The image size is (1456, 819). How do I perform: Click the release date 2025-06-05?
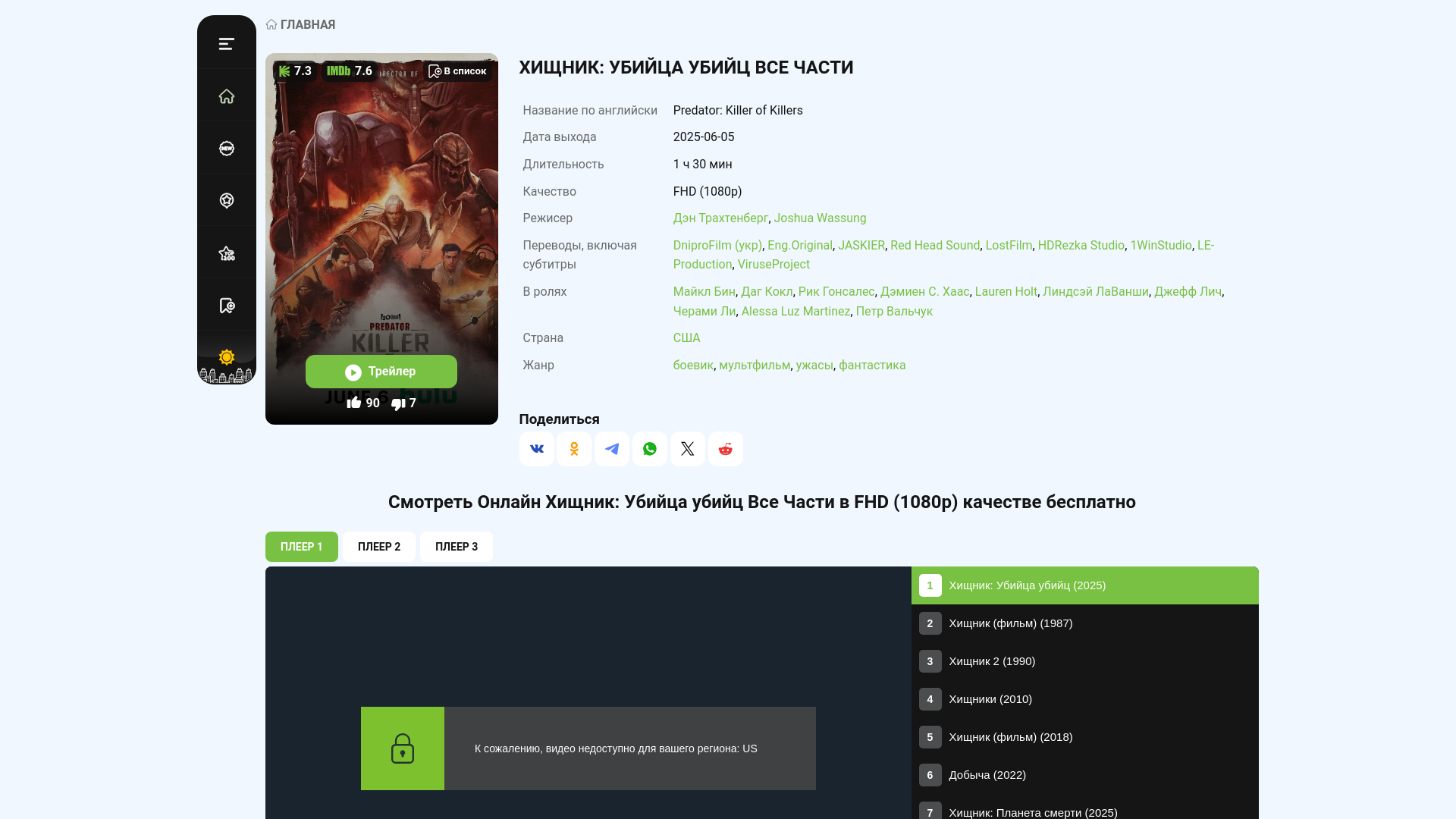pos(704,137)
